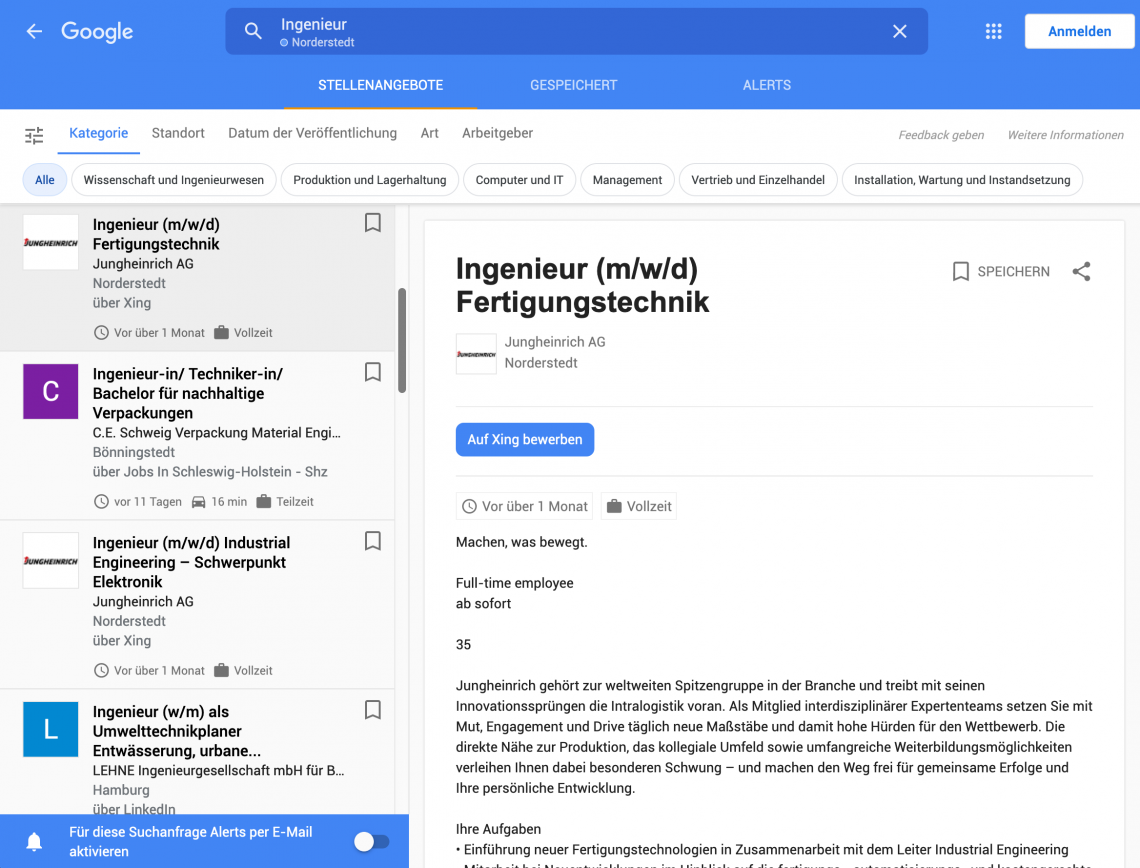Switch to the Gespeichert tab
1140x868 pixels.
click(573, 85)
